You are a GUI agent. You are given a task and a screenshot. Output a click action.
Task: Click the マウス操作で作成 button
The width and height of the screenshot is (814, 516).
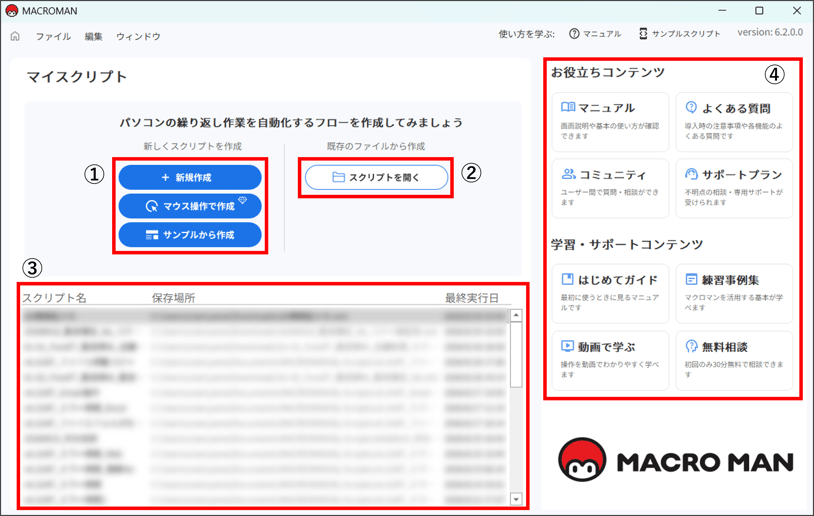[x=190, y=206]
